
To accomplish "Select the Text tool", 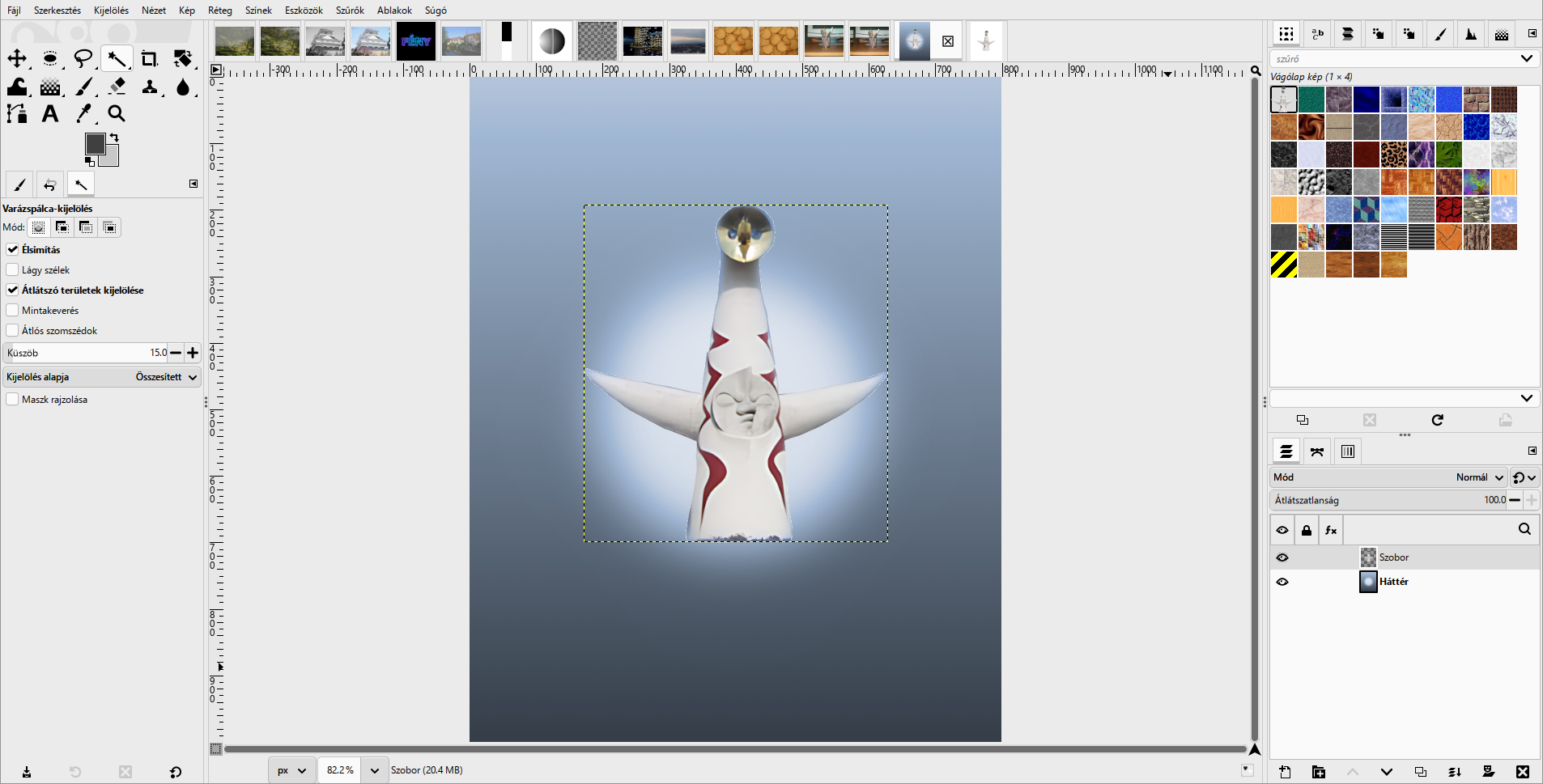I will pos(50,114).
